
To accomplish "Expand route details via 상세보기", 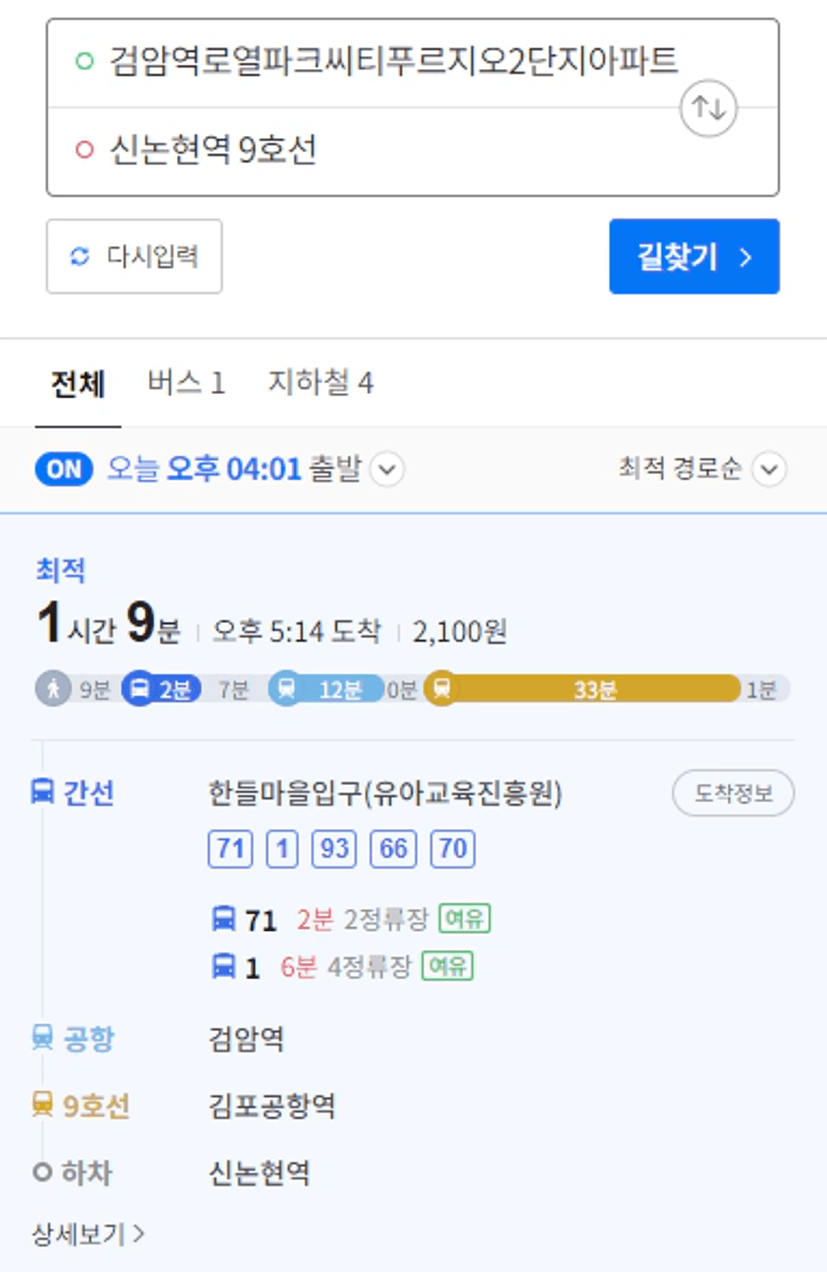I will tap(88, 1234).
